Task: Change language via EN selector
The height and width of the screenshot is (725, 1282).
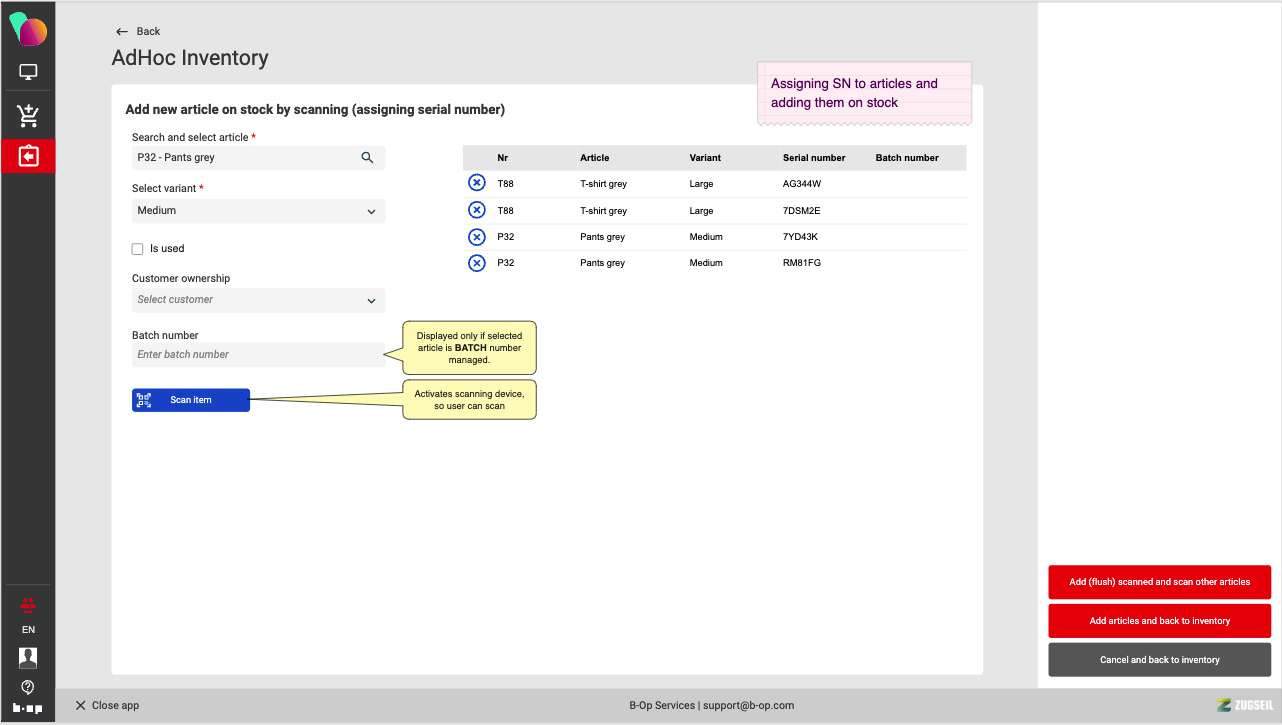Action: [28, 630]
